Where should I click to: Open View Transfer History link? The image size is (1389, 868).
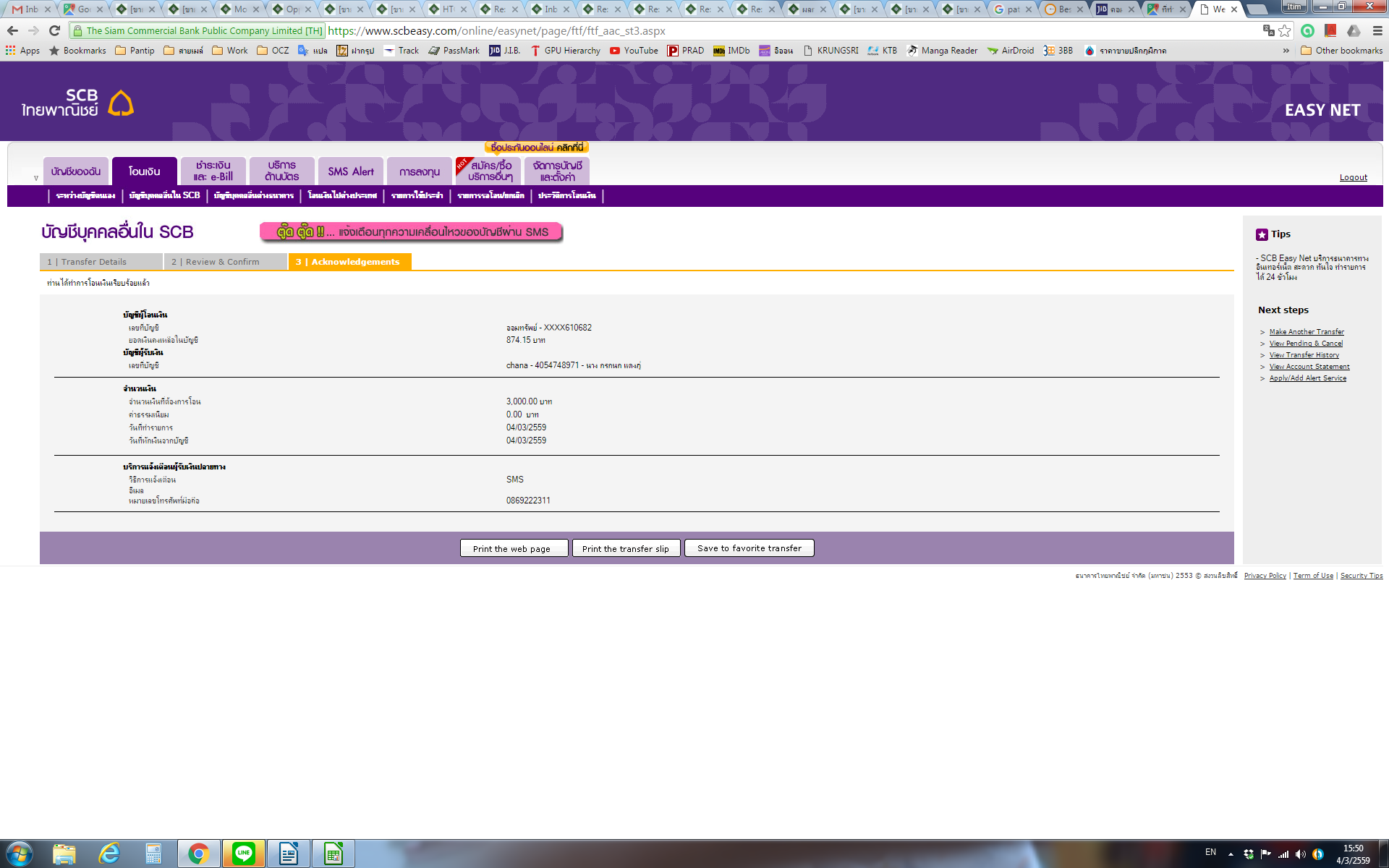1304,355
